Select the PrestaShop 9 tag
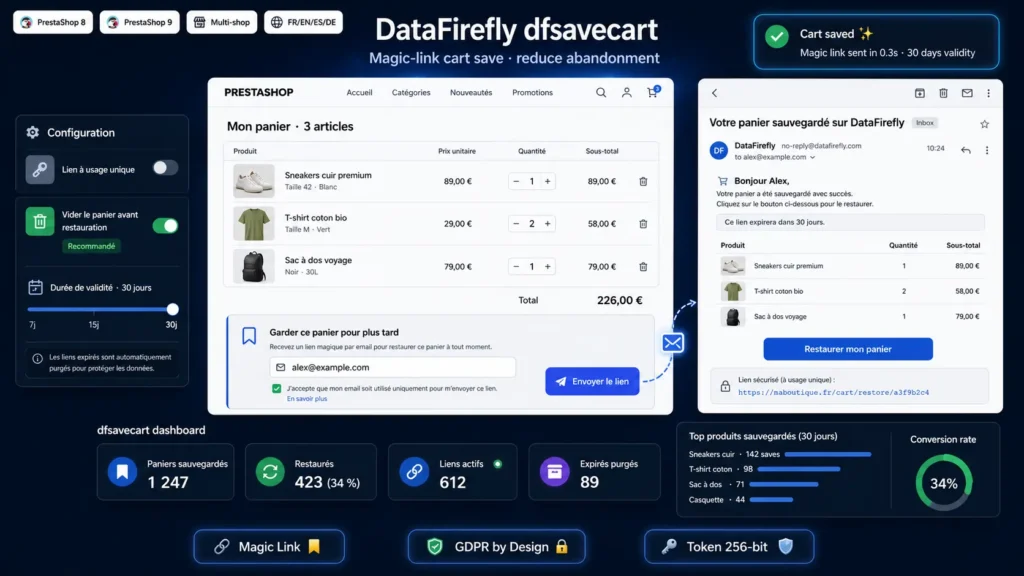Image resolution: width=1024 pixels, height=576 pixels. (x=140, y=22)
